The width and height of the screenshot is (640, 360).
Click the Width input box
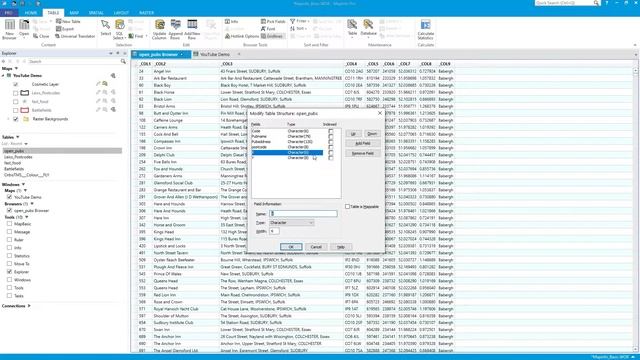coord(274,231)
